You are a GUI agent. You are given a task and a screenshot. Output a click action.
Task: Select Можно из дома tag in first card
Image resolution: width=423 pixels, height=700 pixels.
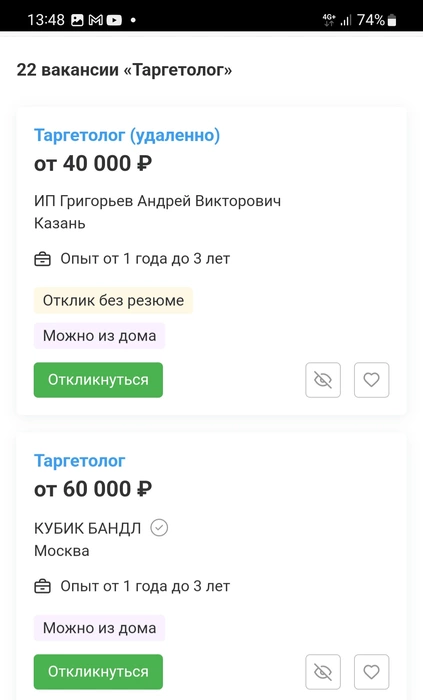pos(100,336)
